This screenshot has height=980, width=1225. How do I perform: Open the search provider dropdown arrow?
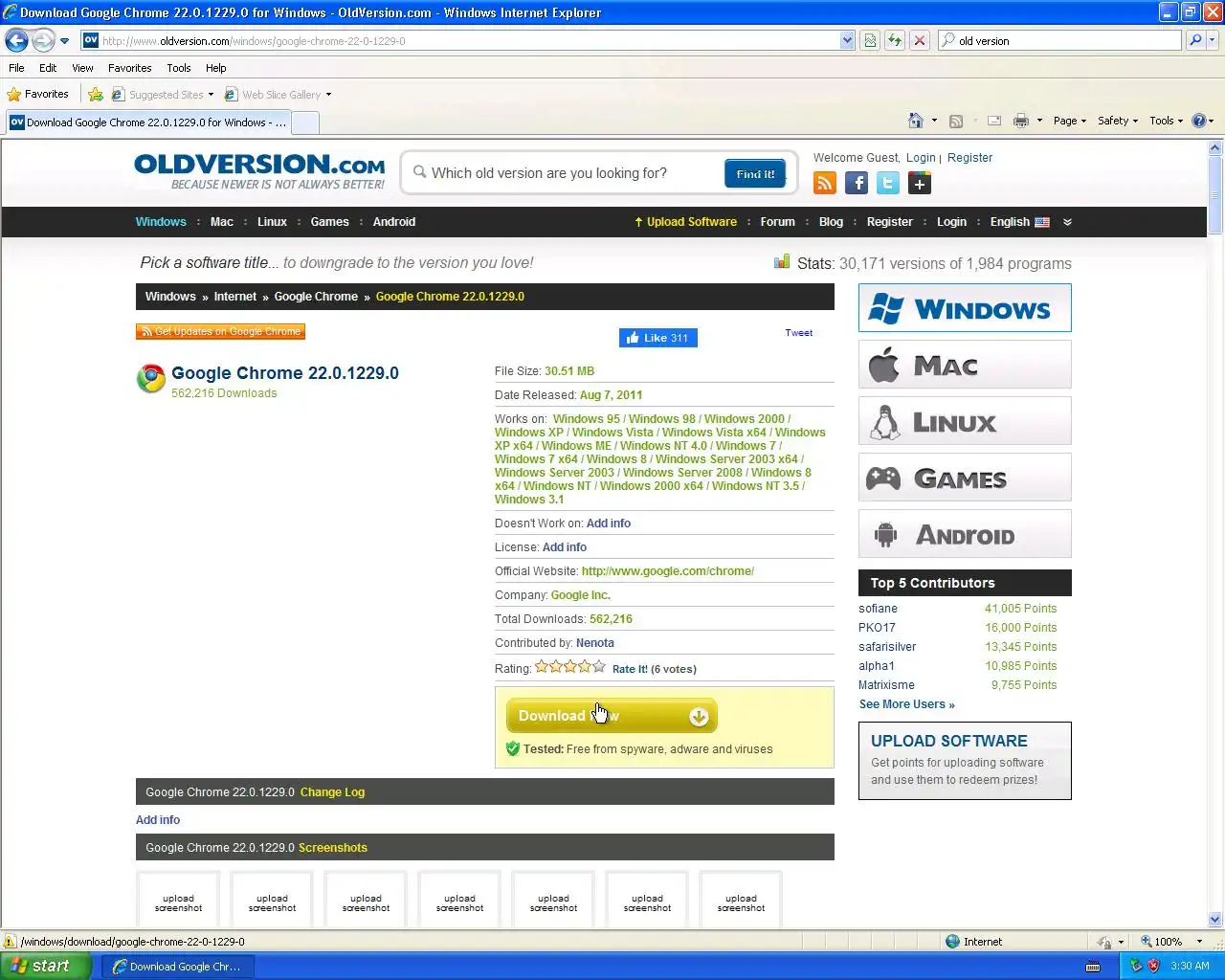[x=1213, y=40]
